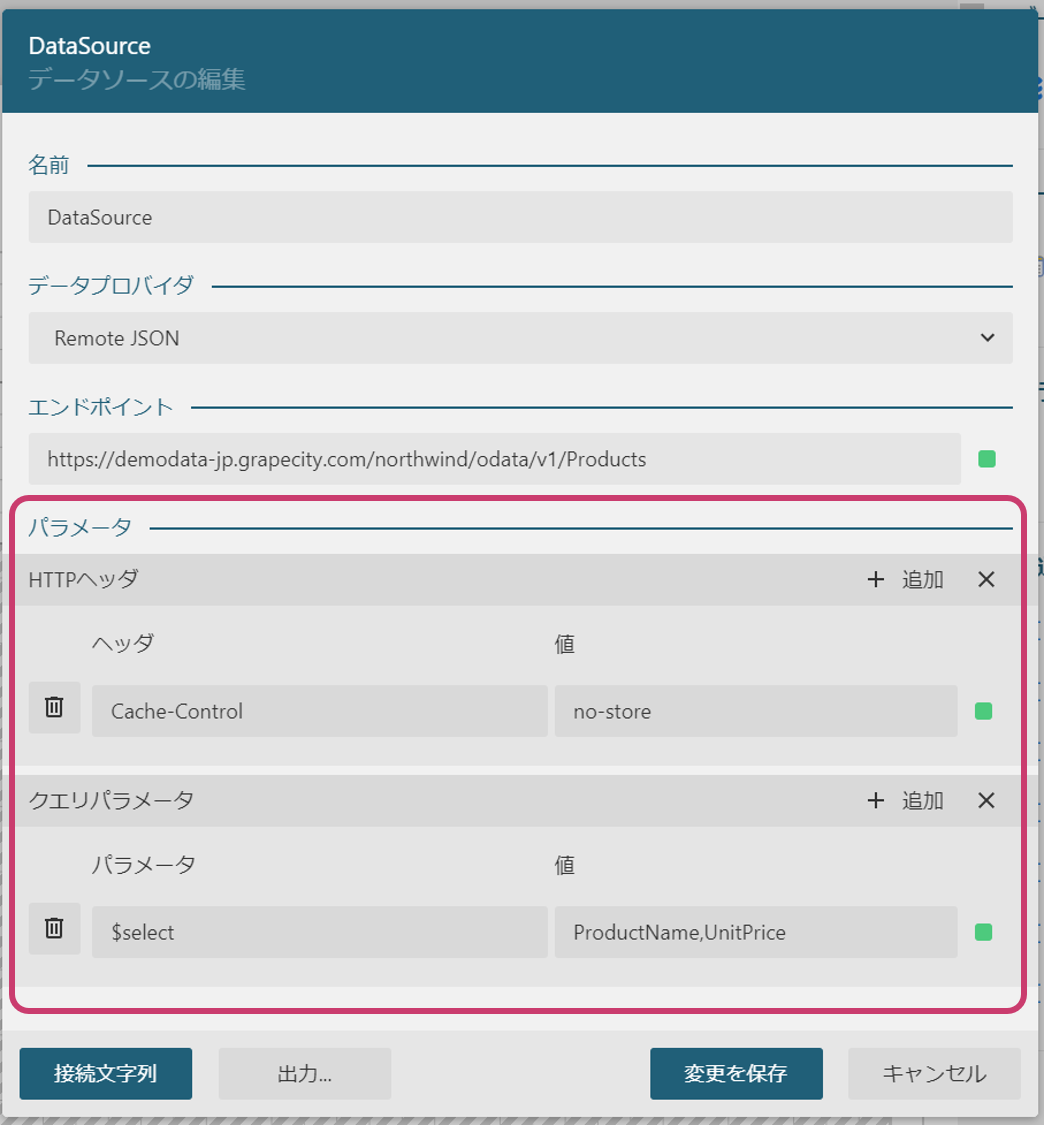Click 値 column label in HTTPヘッダ section
The height and width of the screenshot is (1125, 1044).
(x=565, y=644)
